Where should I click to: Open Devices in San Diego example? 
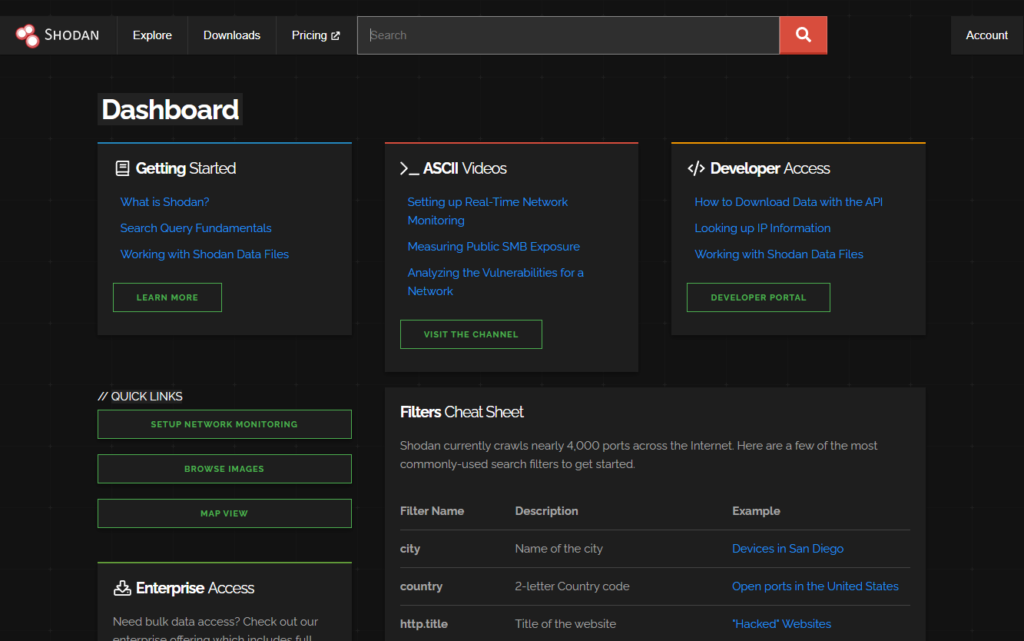pyautogui.click(x=788, y=548)
